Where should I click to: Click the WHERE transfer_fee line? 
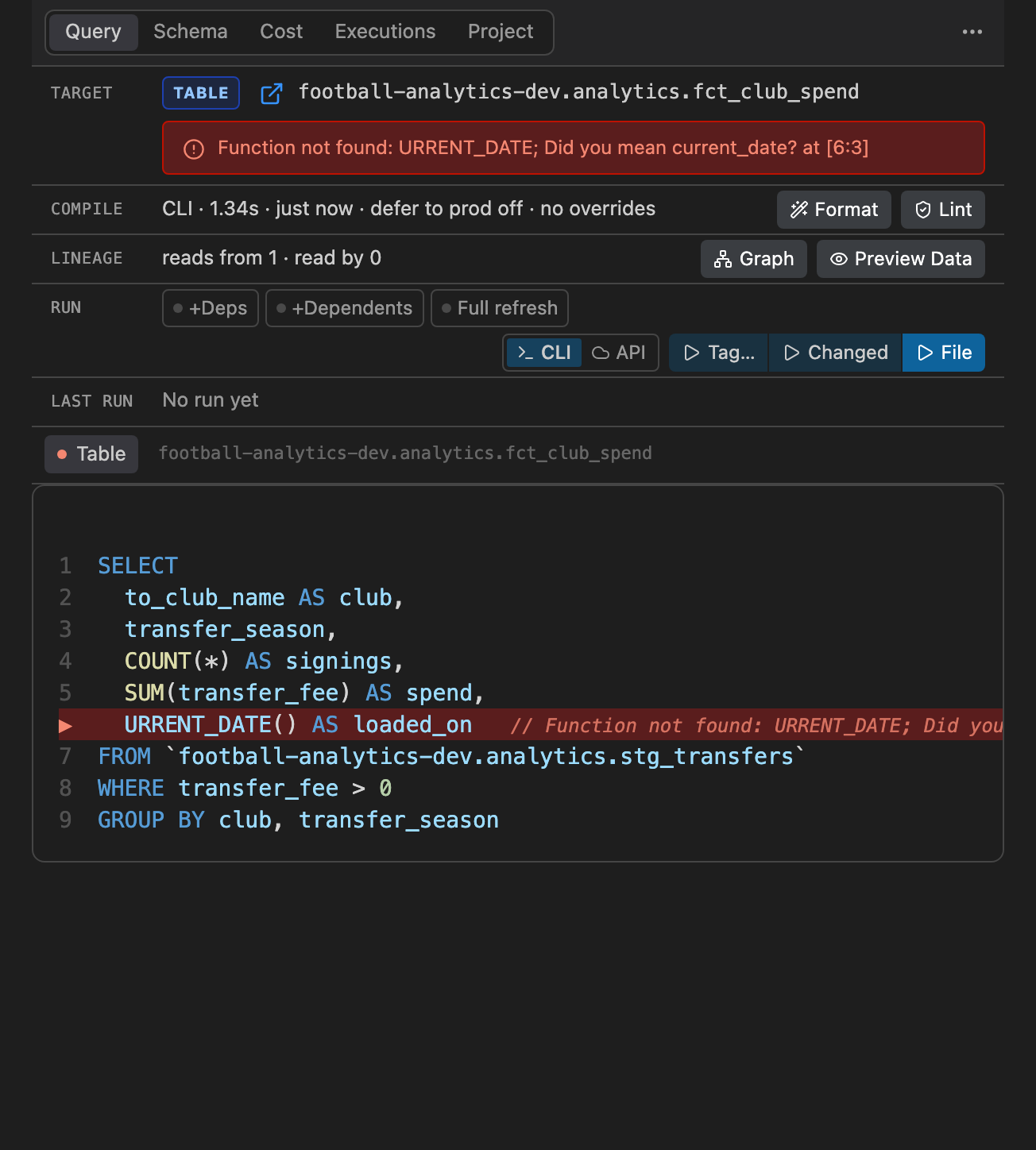[x=245, y=788]
